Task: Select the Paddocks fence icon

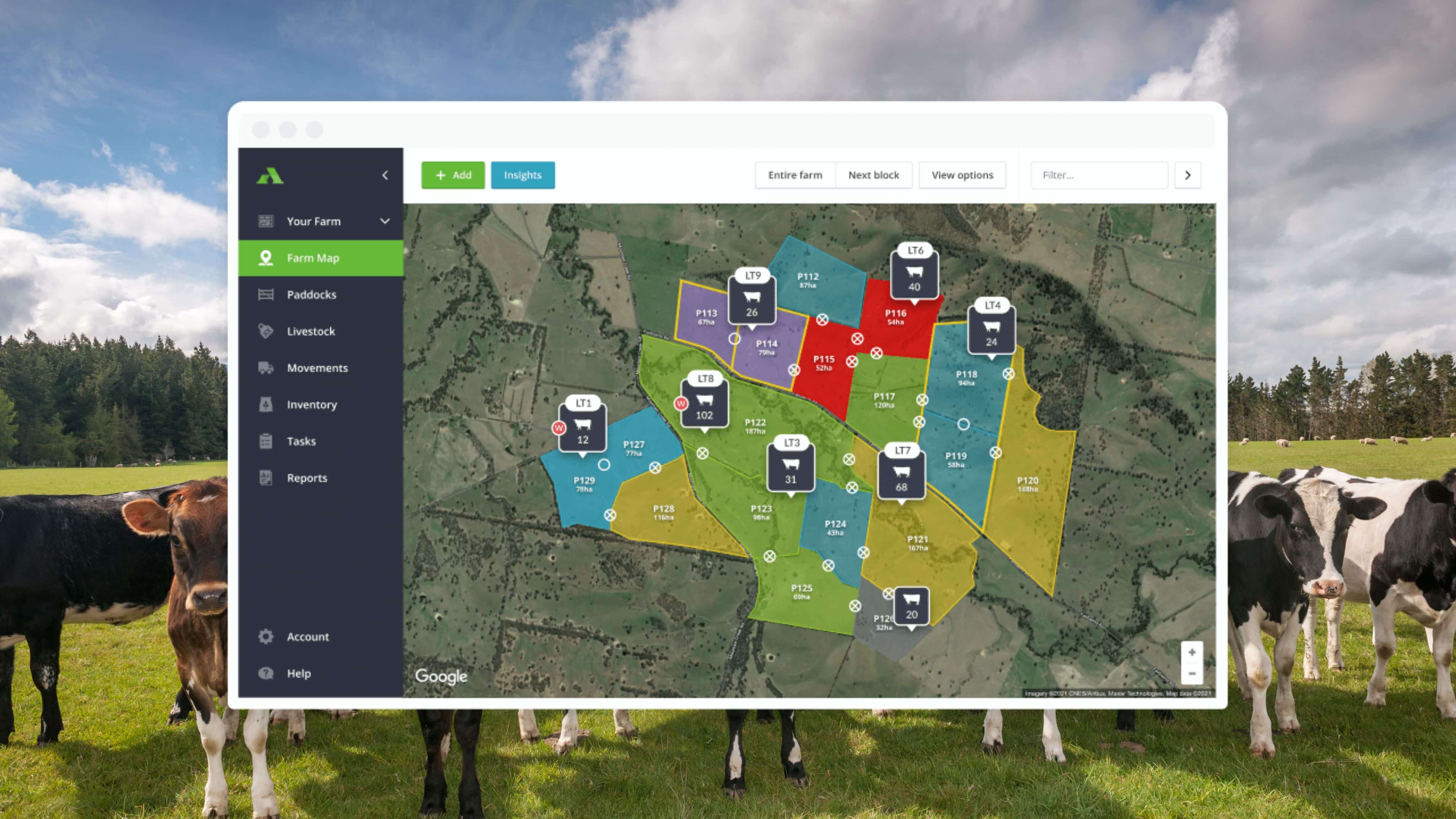Action: [x=266, y=295]
